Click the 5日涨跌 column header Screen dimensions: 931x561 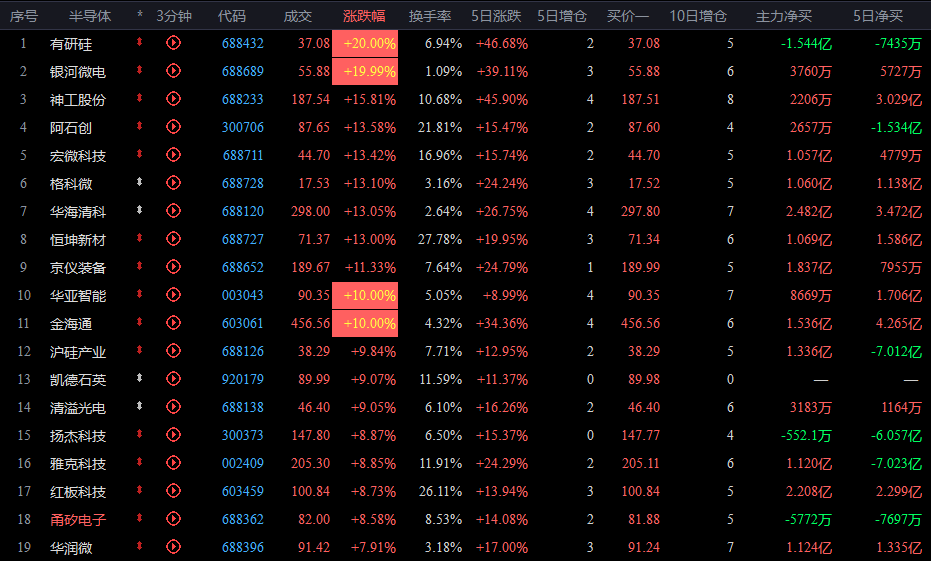click(496, 16)
